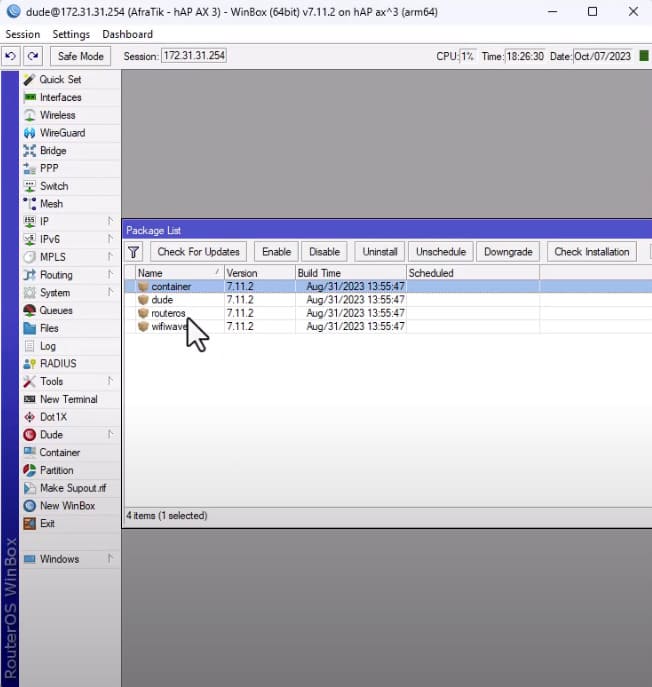Expand the MPLS submenu
This screenshot has width=652, height=687.
[x=110, y=257]
